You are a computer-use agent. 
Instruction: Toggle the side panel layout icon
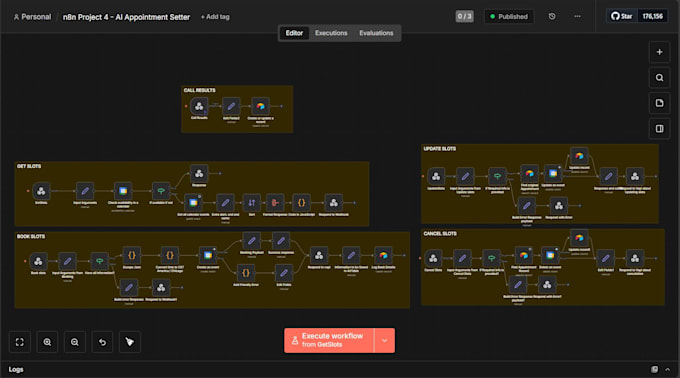pyautogui.click(x=659, y=129)
